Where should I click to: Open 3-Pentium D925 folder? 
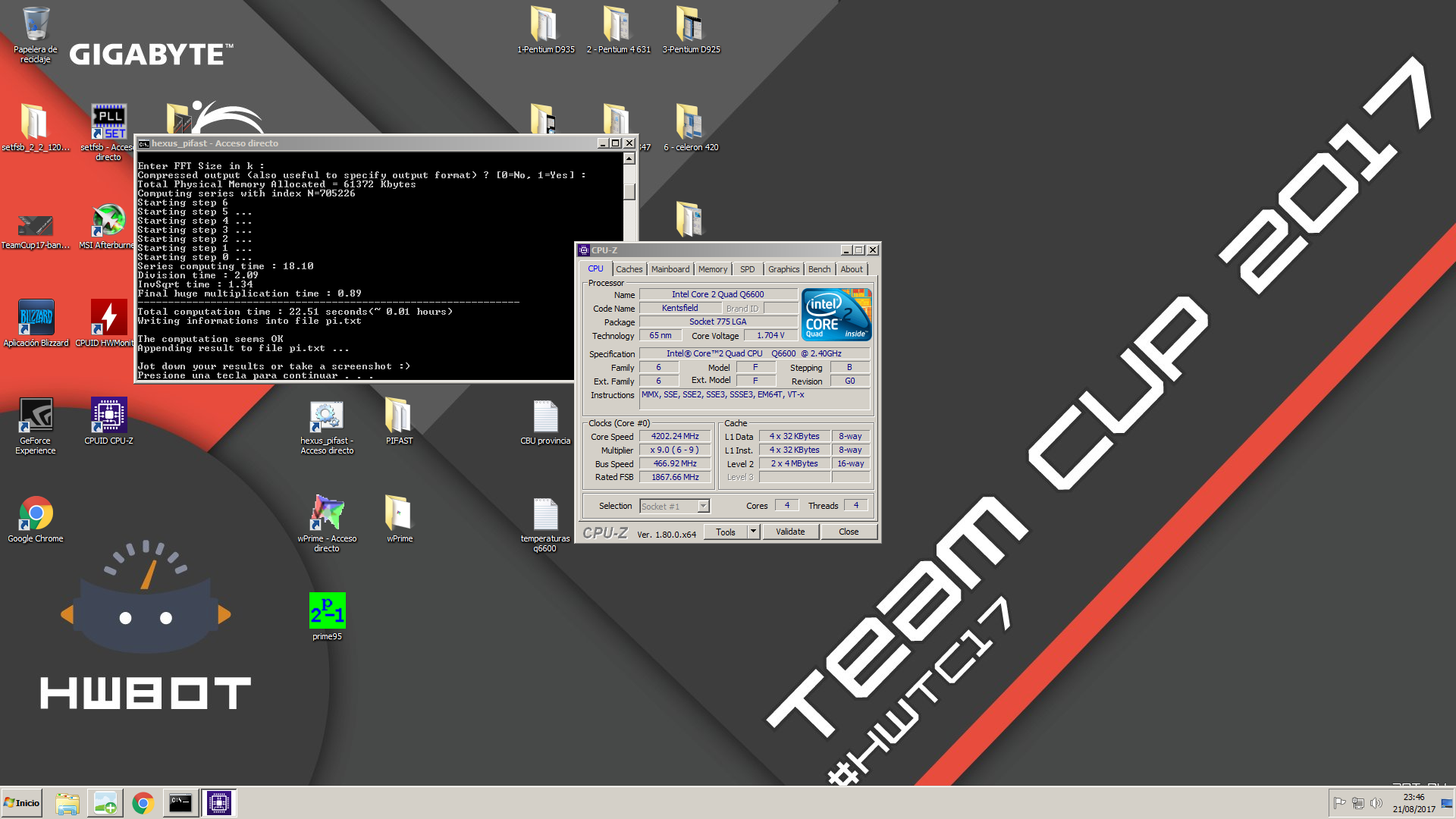[x=691, y=30]
